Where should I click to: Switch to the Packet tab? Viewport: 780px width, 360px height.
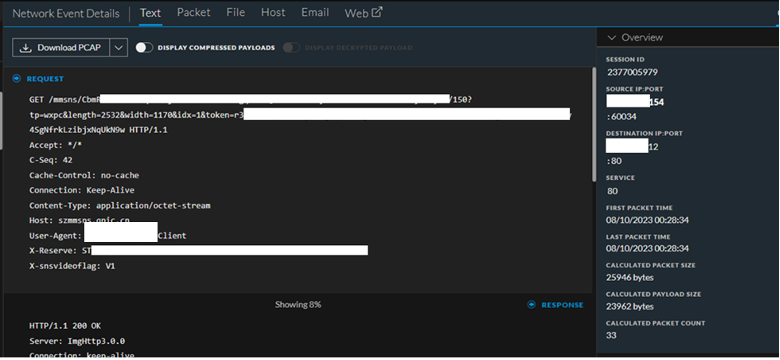[194, 12]
